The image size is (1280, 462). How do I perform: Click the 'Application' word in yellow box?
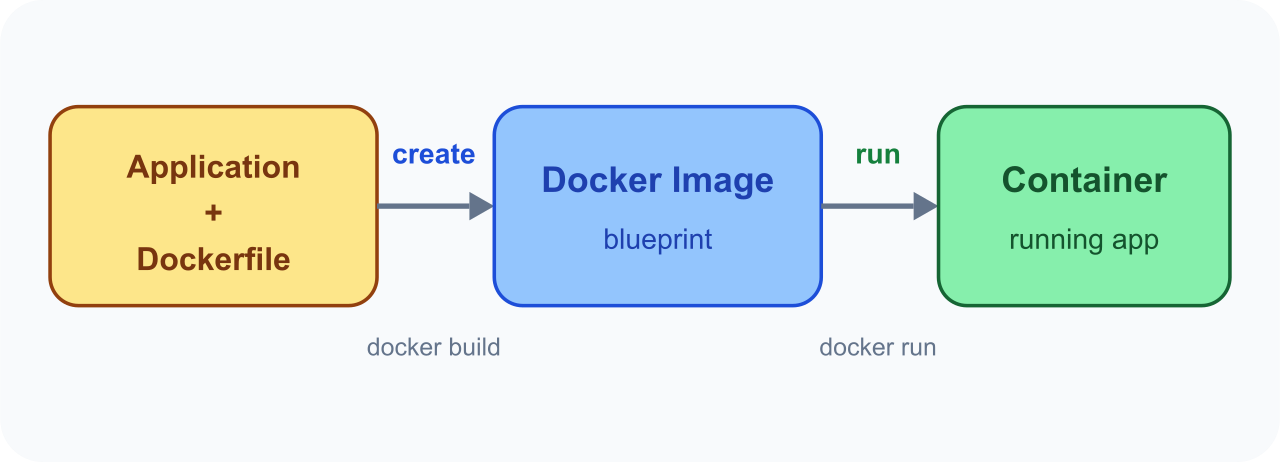[213, 167]
